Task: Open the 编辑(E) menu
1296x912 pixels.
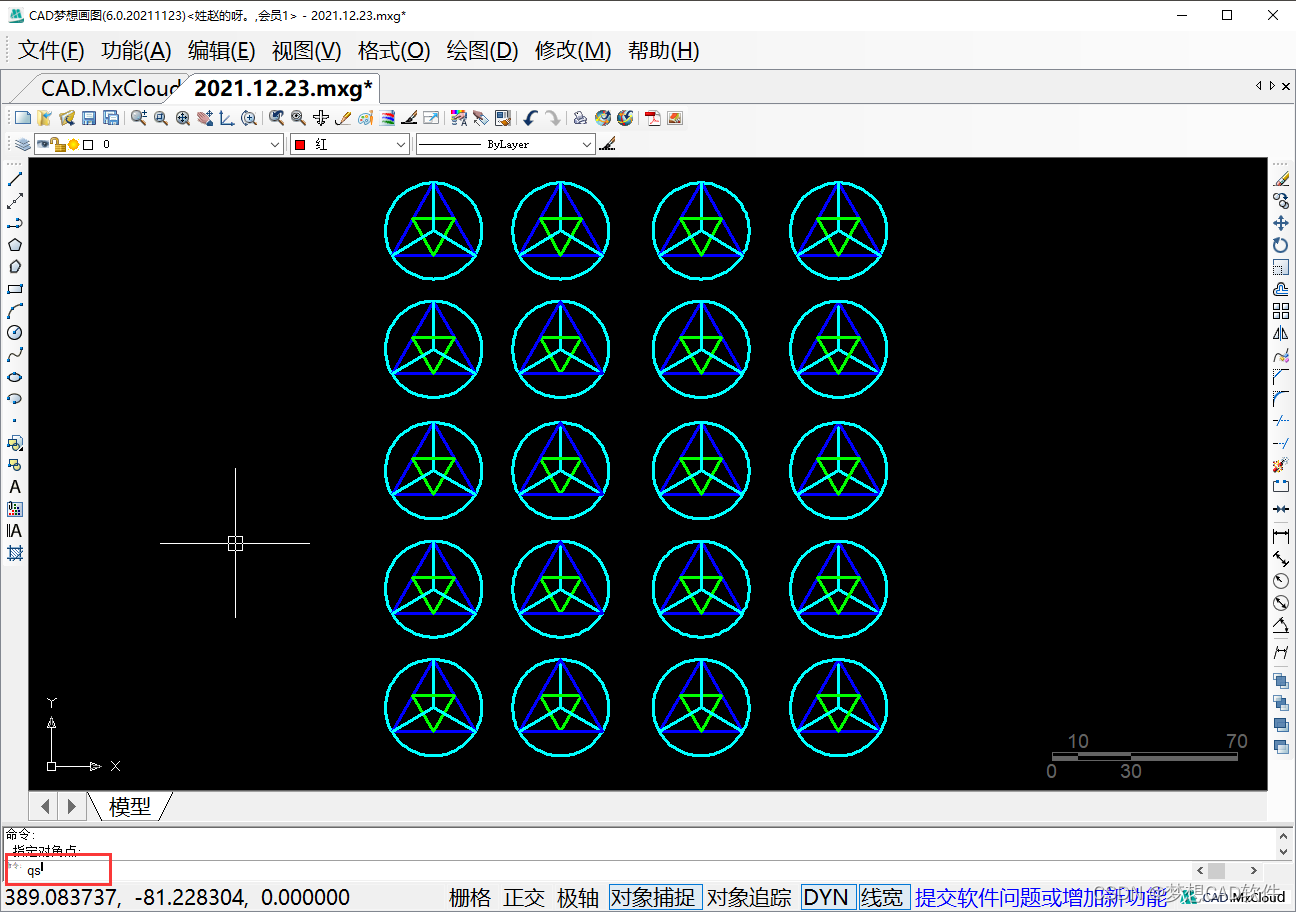Action: pos(222,50)
